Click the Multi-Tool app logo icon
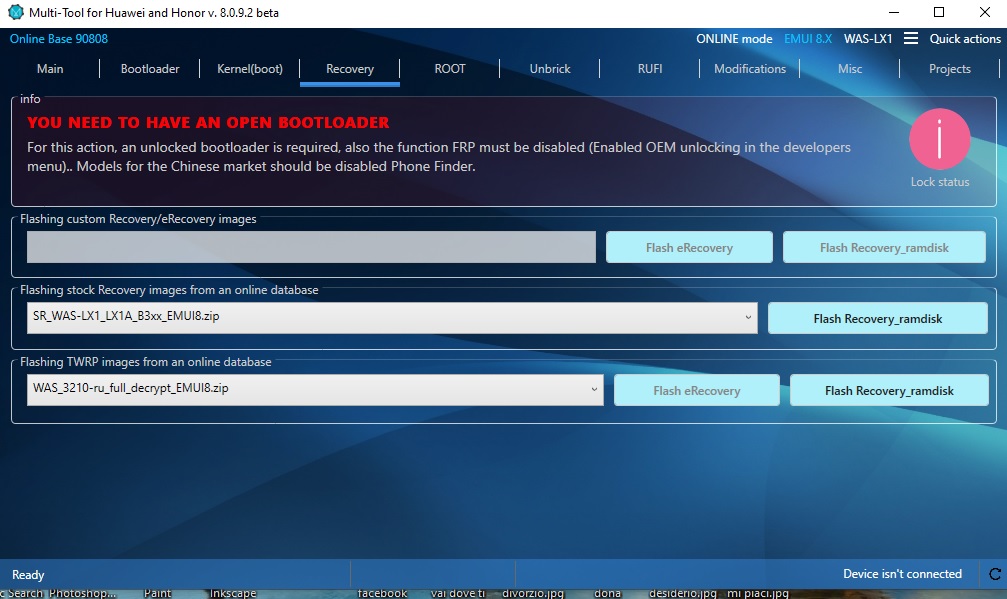Screen dimensions: 1007x599 coord(15,12)
